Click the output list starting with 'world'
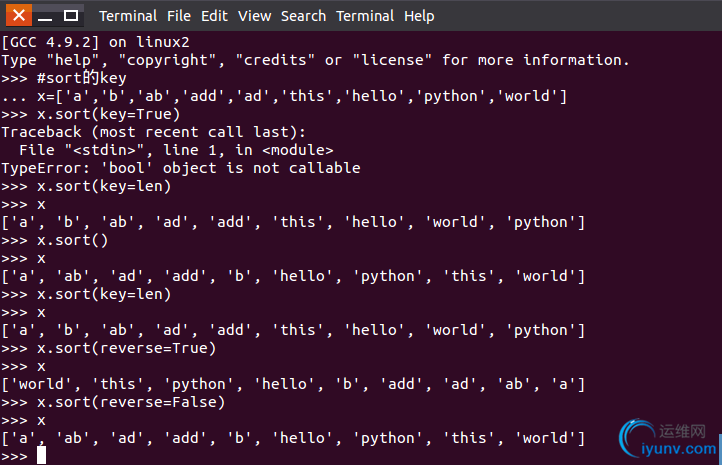Image resolution: width=722 pixels, height=465 pixels. 293,384
